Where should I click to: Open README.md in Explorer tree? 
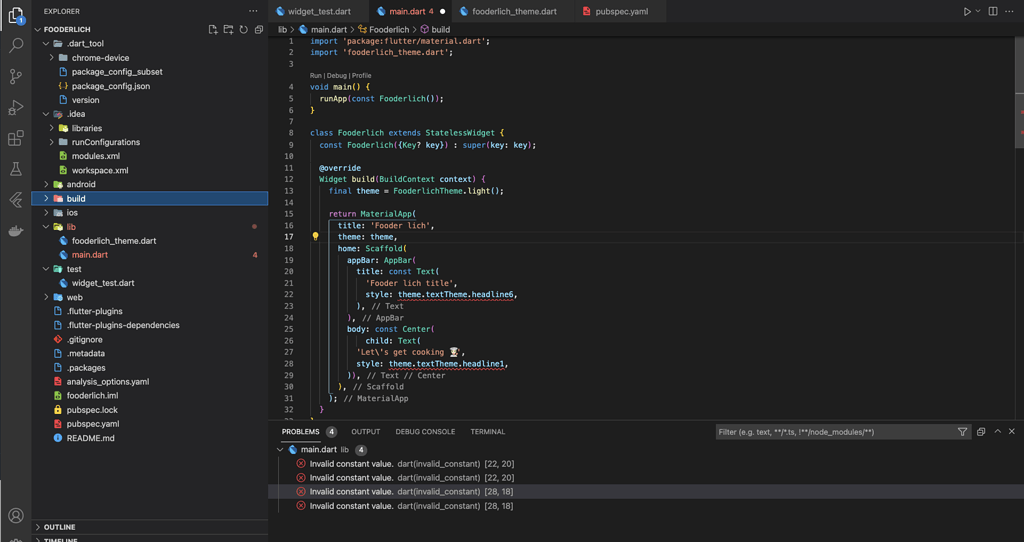coord(90,438)
